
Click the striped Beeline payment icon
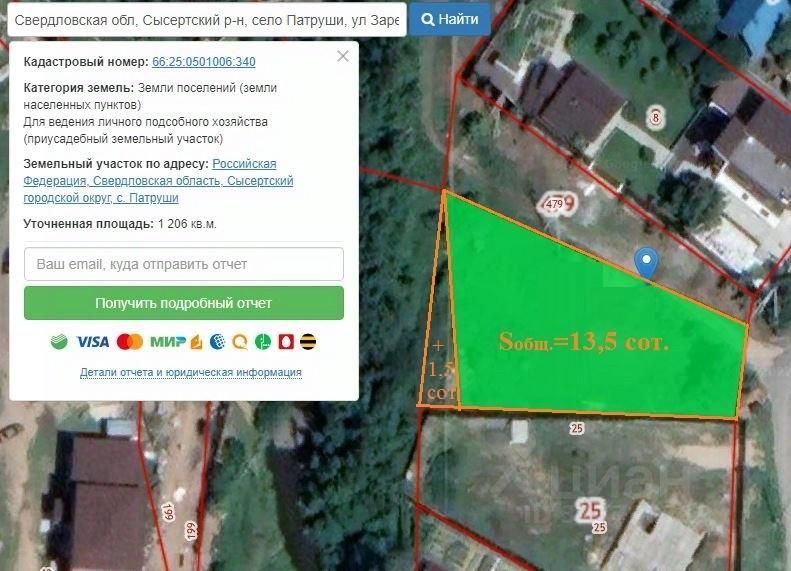pyautogui.click(x=308, y=341)
